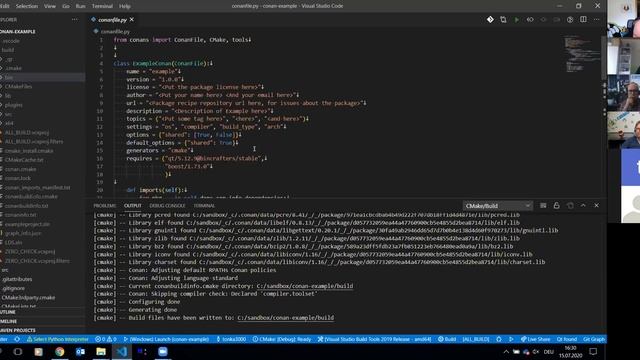Open the View menu

click(50, 6)
